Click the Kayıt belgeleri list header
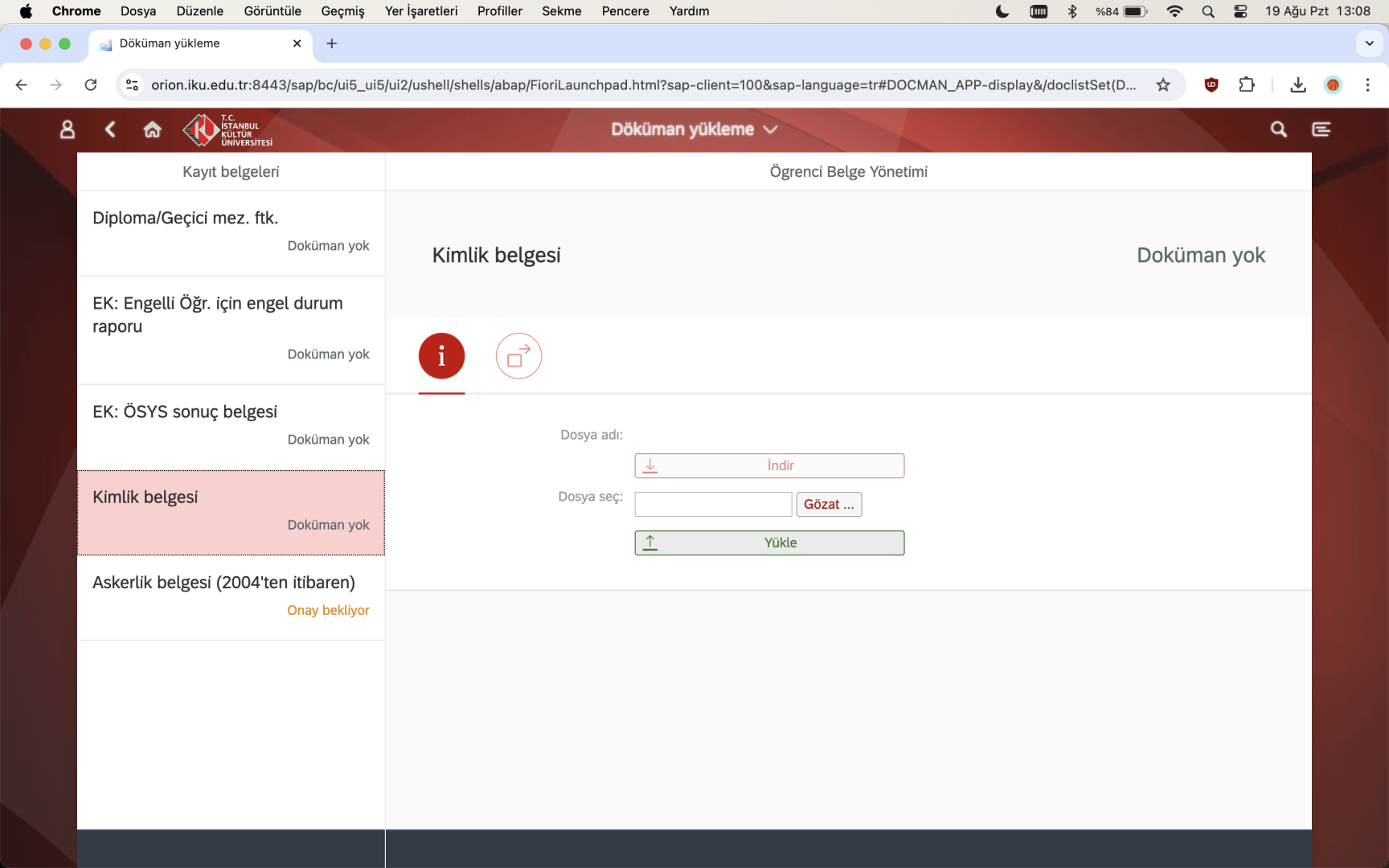 click(231, 171)
